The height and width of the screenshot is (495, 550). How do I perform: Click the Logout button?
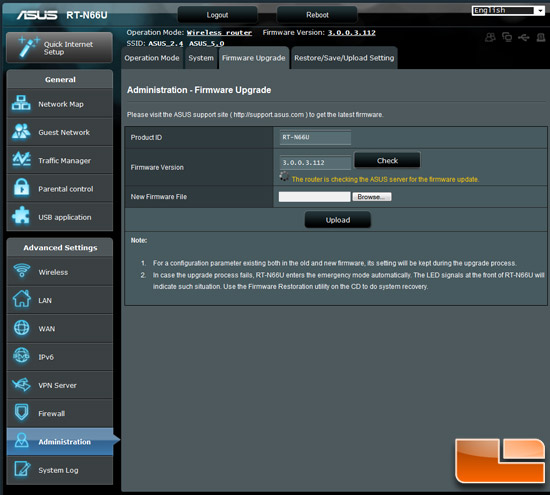pyautogui.click(x=217, y=15)
